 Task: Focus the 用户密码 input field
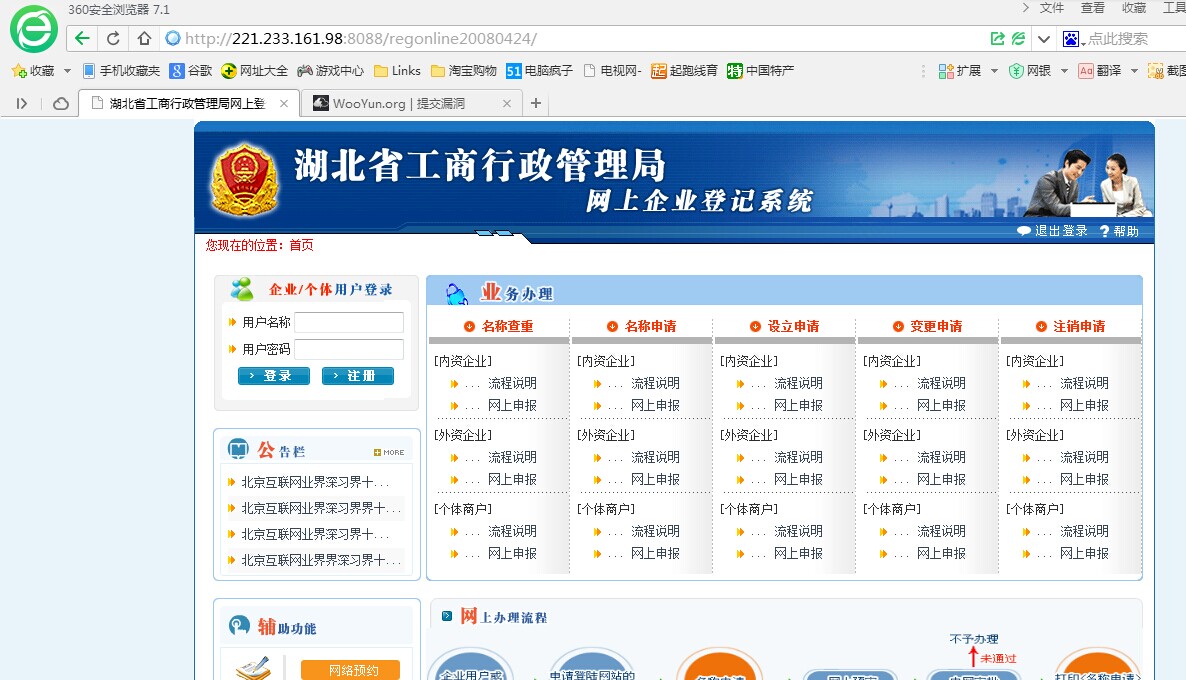tap(349, 349)
